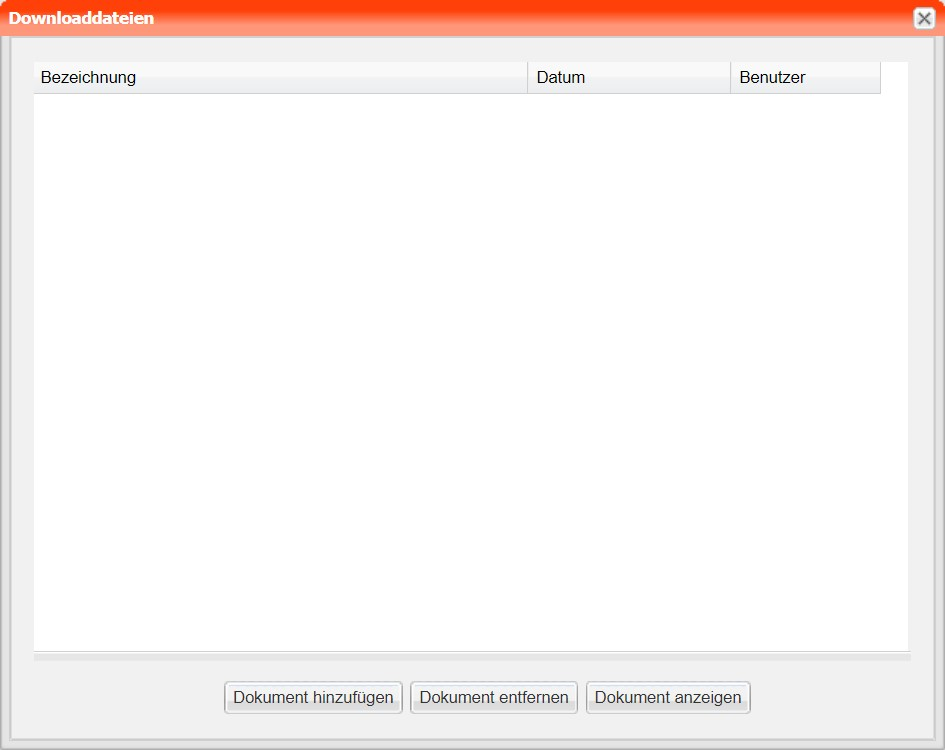The image size is (945, 750).
Task: Click the Dokument hinzufügen button
Action: pos(313,697)
